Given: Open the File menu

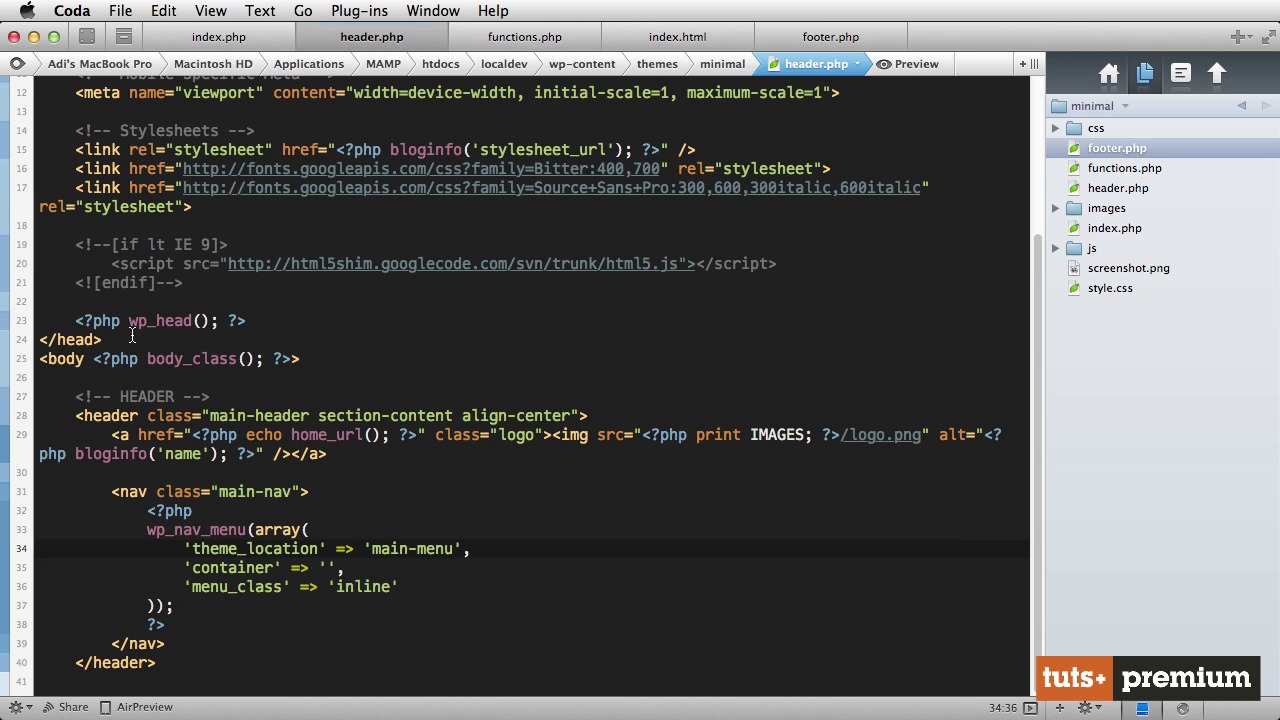Looking at the screenshot, I should pos(120,11).
